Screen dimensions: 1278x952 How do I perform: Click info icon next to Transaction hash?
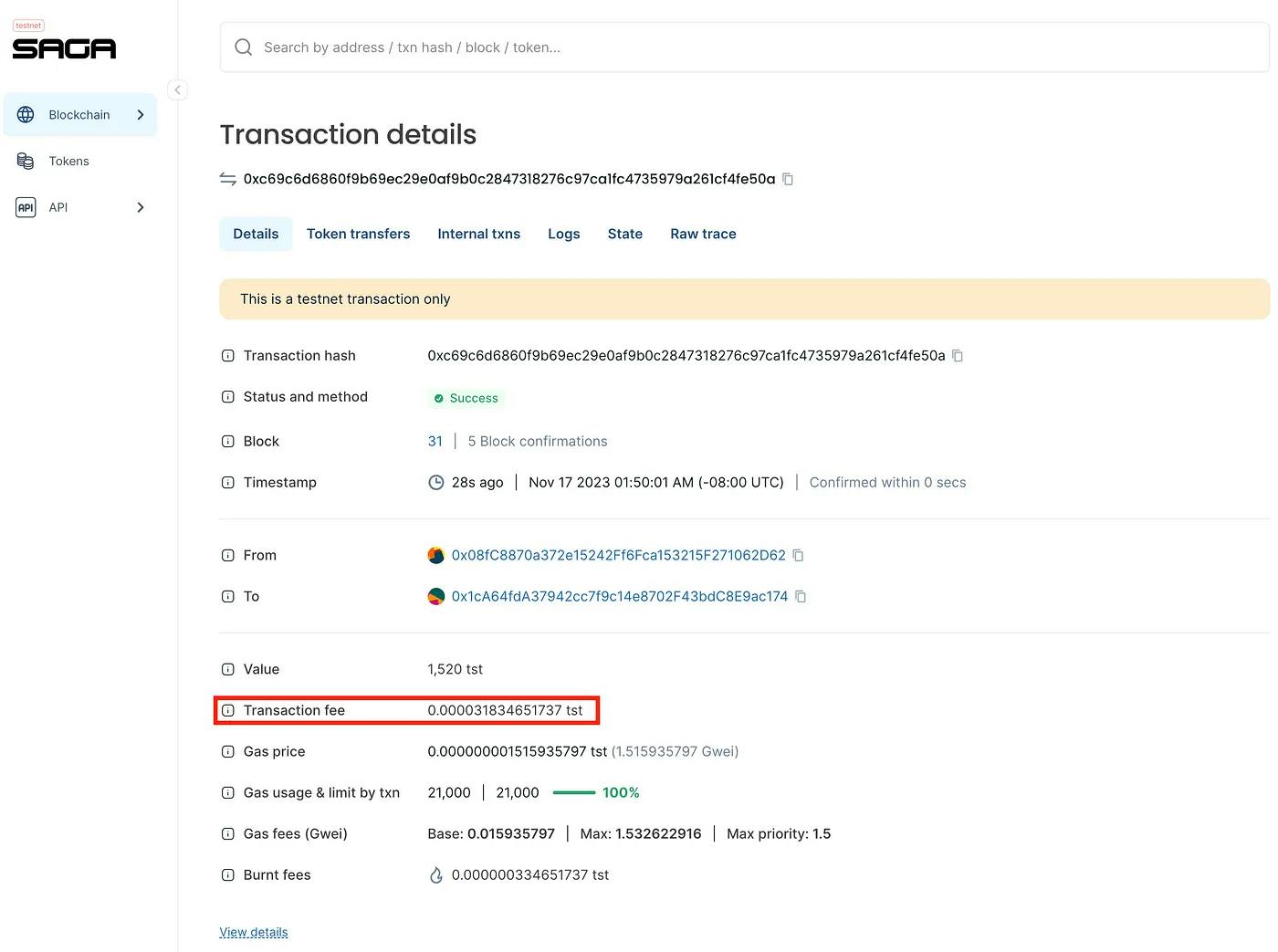pos(228,356)
